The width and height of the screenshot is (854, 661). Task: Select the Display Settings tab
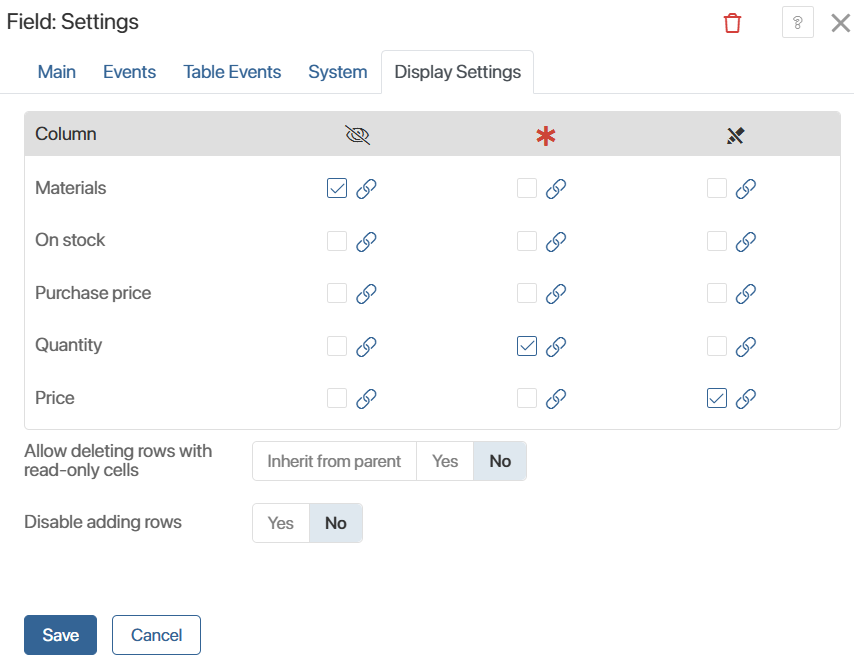point(458,72)
